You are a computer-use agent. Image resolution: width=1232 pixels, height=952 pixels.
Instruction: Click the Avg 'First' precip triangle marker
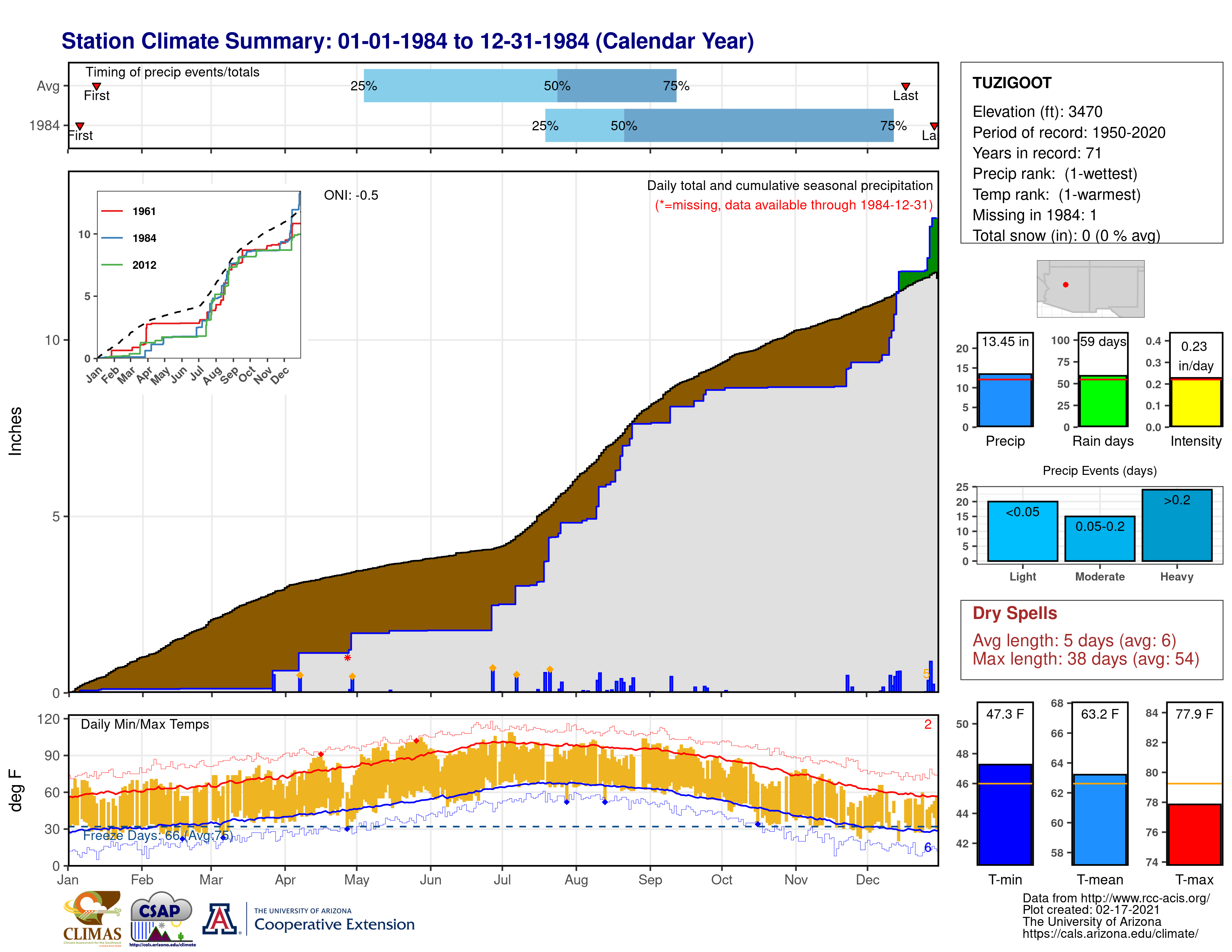(96, 86)
